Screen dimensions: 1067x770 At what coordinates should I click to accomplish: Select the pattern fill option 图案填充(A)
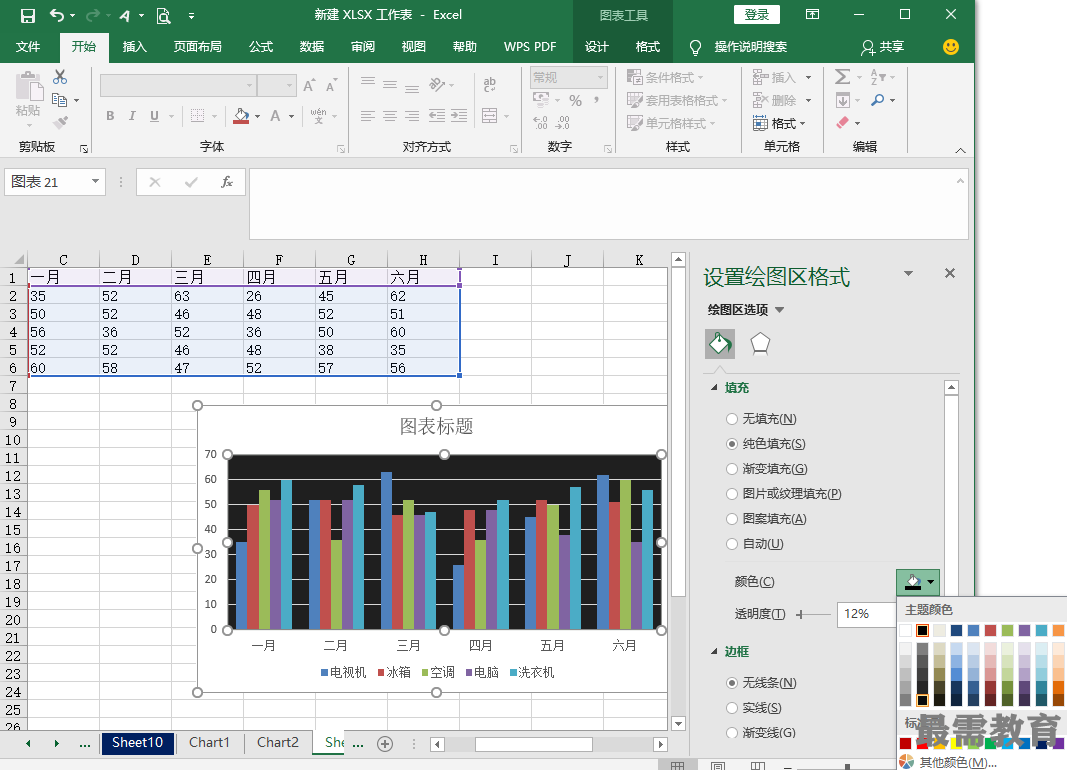coord(766,519)
